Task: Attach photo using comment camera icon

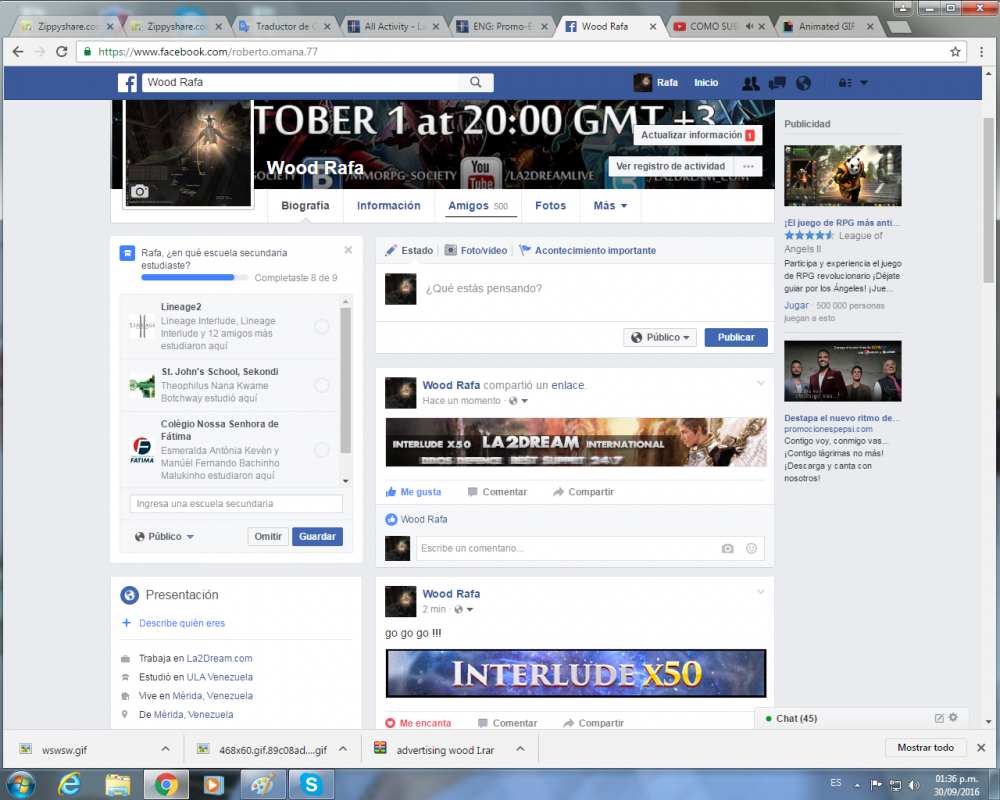Action: pos(728,548)
